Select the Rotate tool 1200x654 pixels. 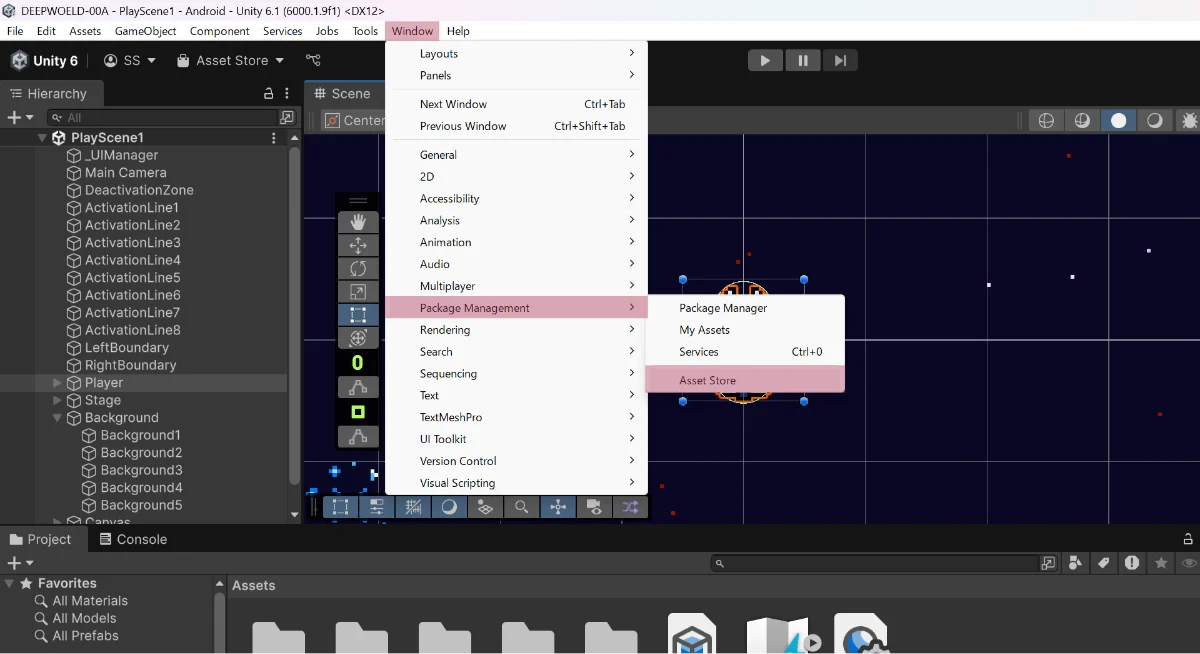coord(358,269)
